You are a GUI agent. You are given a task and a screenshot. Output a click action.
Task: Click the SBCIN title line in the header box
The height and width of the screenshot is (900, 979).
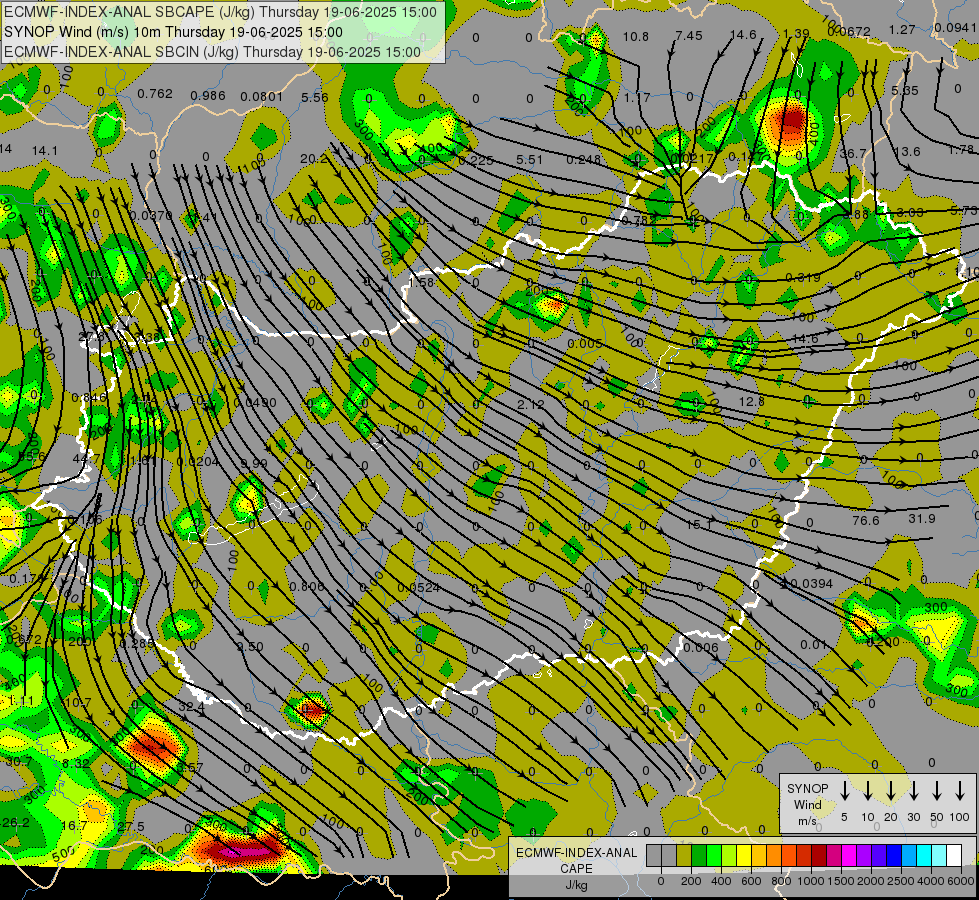click(x=212, y=52)
